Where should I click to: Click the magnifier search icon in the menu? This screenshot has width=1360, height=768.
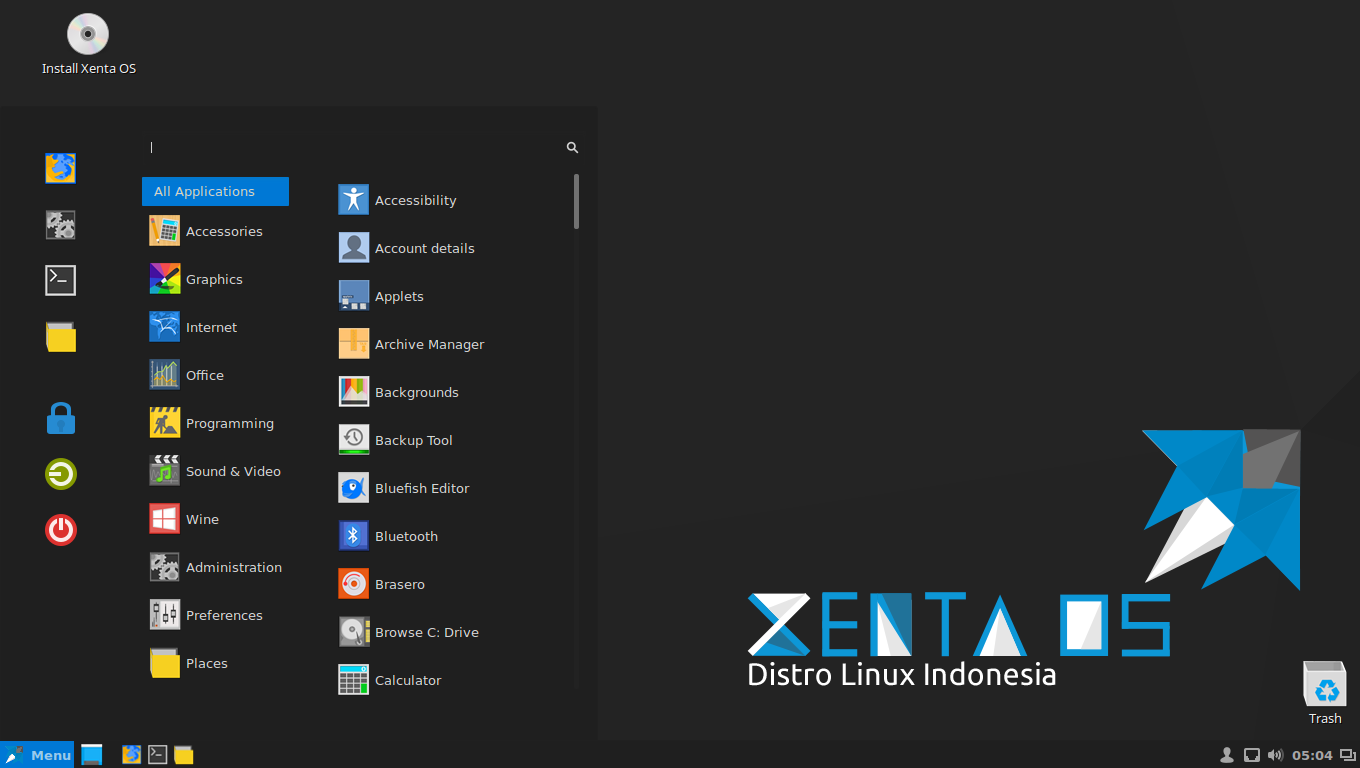point(572,148)
